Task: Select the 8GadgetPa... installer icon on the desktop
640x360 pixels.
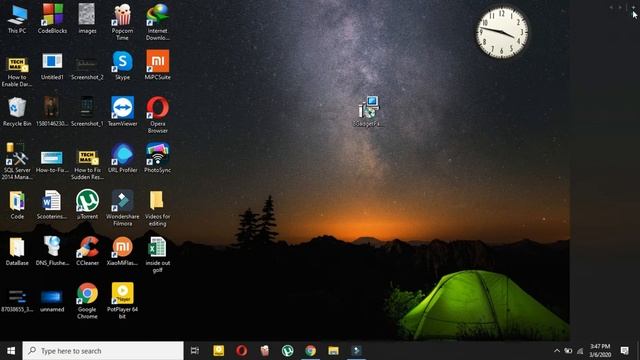Action: (368, 111)
